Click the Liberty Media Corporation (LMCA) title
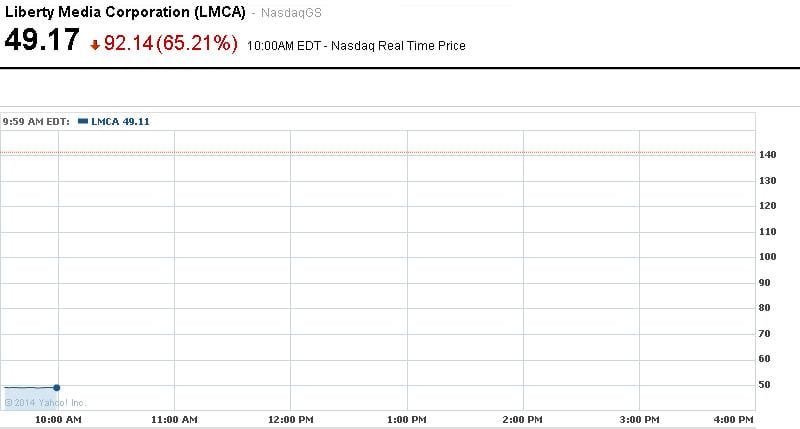Viewport: 800px width, 429px height. point(125,13)
